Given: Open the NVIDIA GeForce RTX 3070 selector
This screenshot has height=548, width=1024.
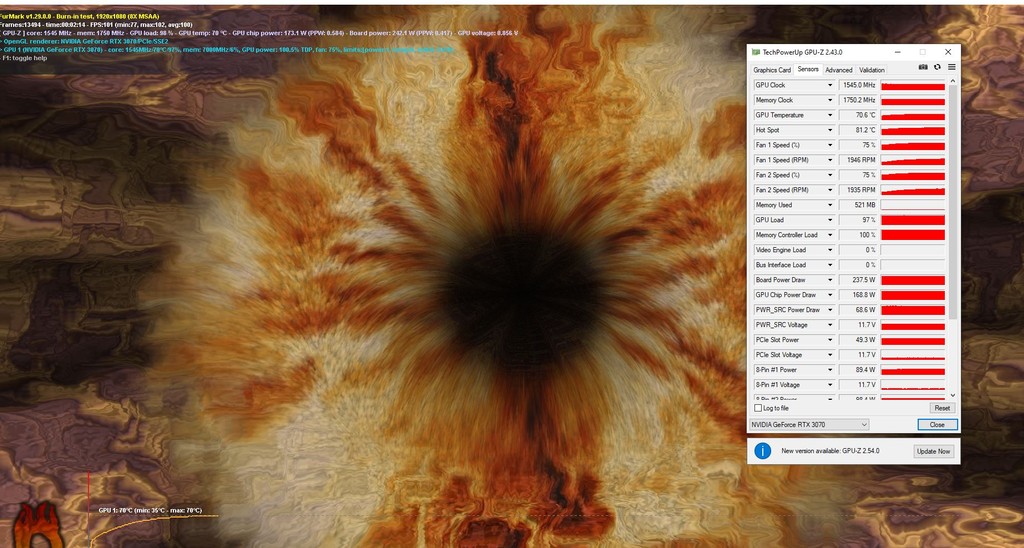Looking at the screenshot, I should click(x=809, y=425).
